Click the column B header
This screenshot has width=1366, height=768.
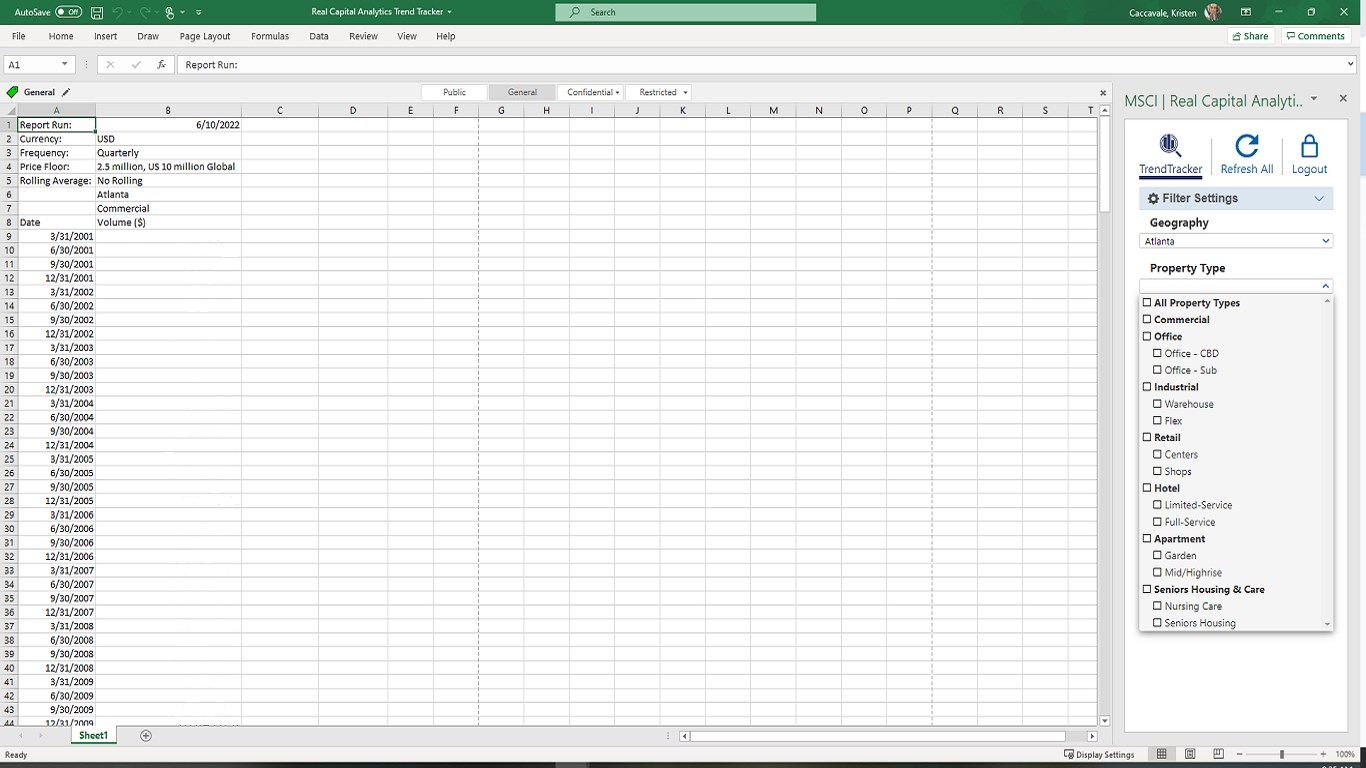168,110
